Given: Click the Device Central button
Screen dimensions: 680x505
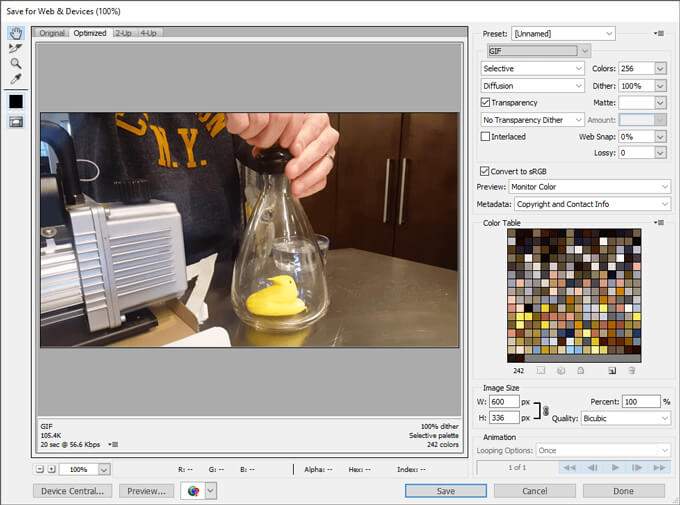Looking at the screenshot, I should [x=72, y=491].
